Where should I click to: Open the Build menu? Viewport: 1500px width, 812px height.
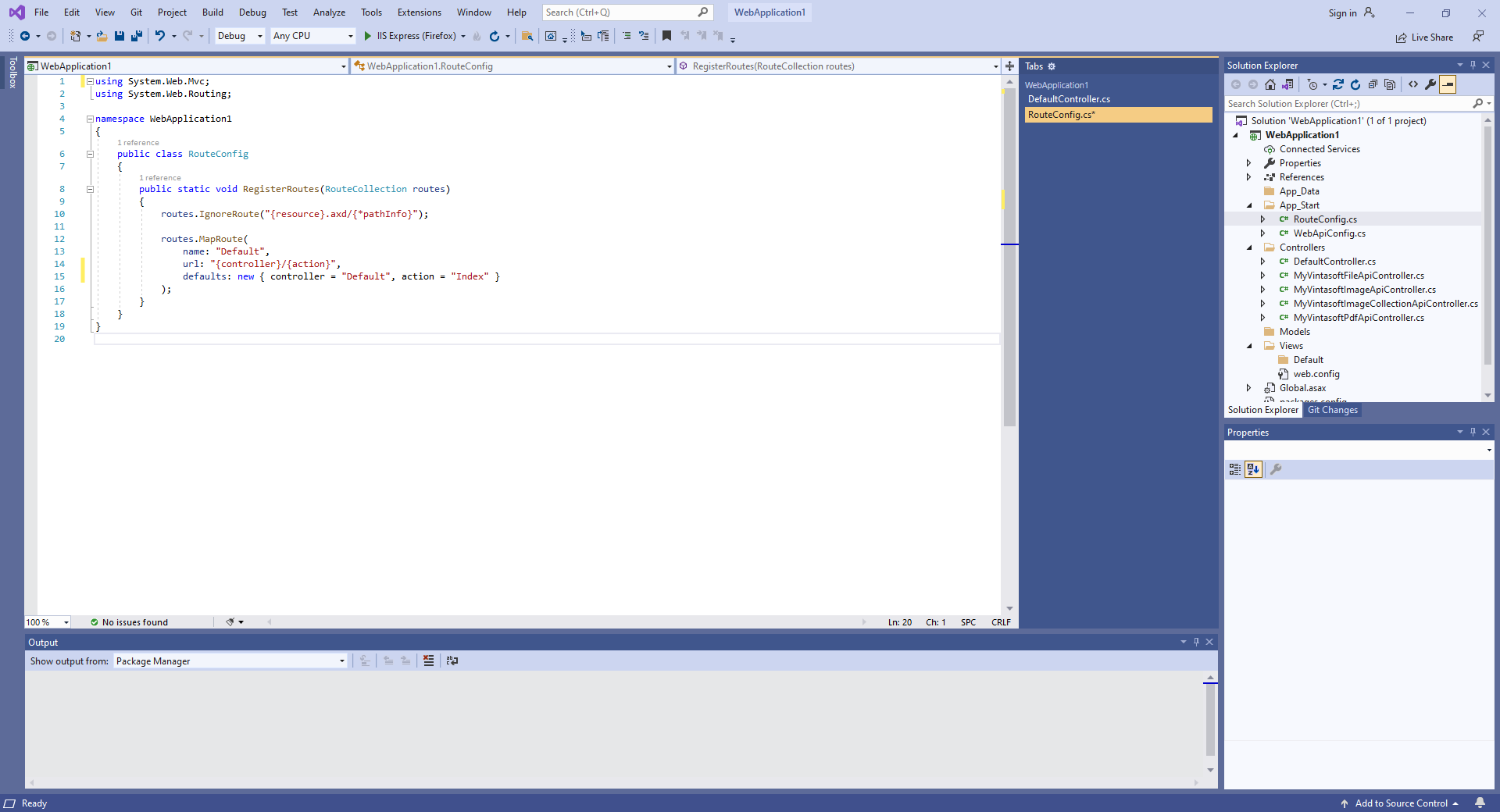212,12
